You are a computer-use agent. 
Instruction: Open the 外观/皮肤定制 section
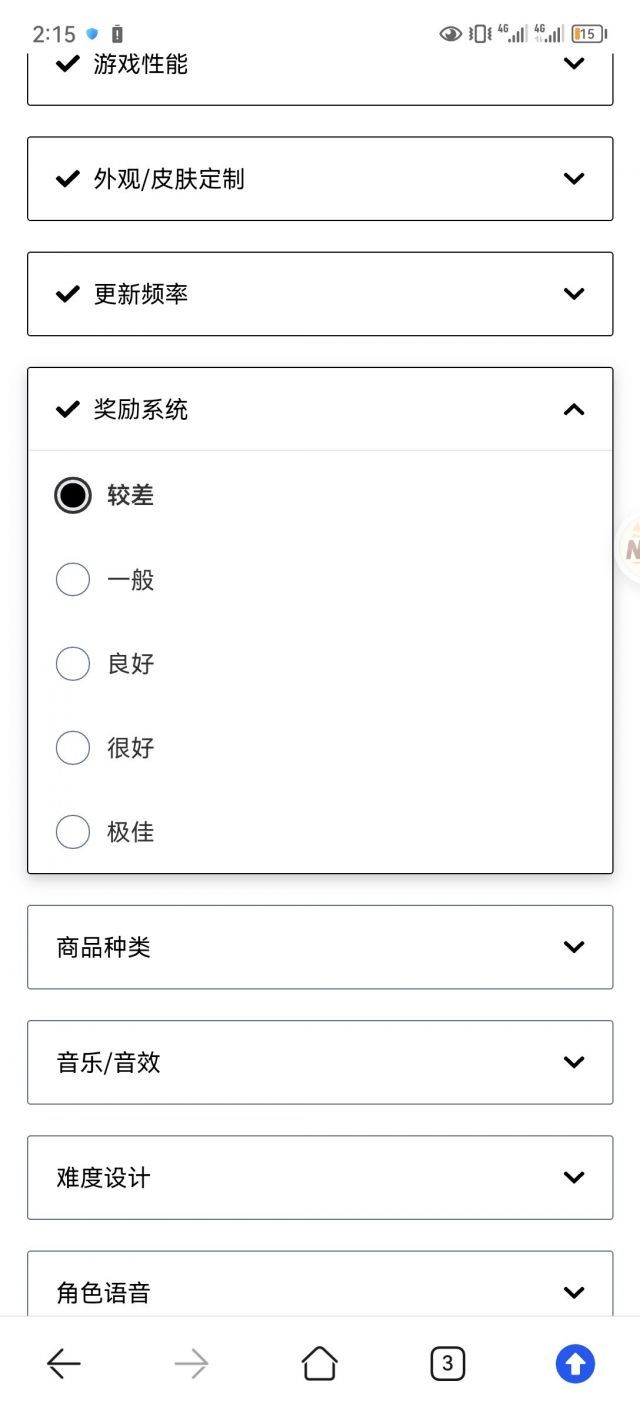point(320,179)
